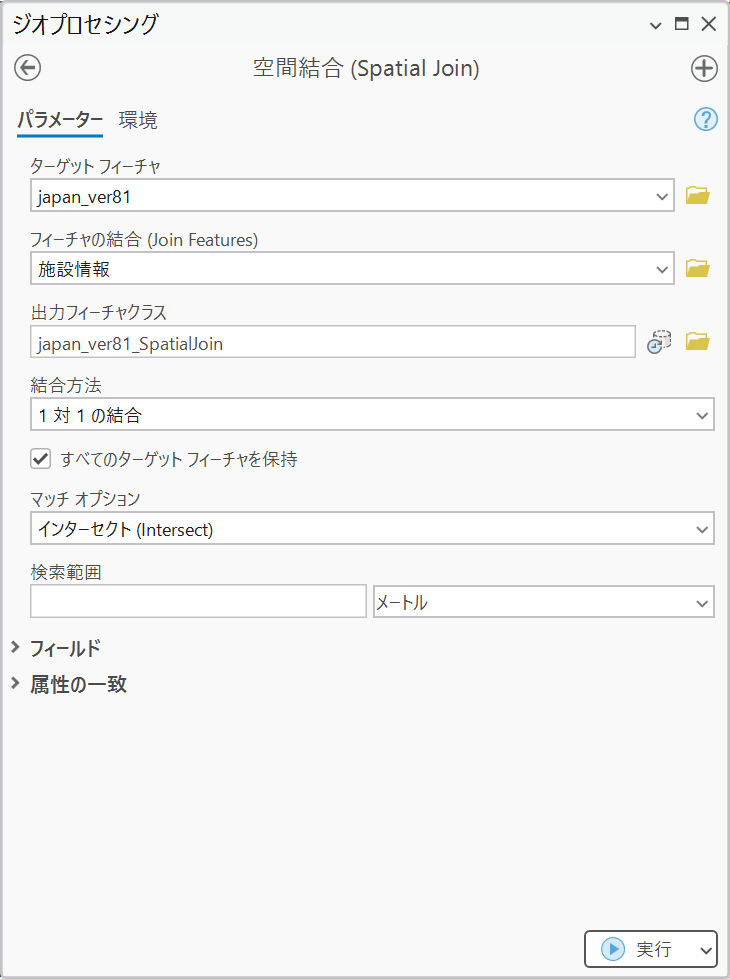The width and height of the screenshot is (730, 979).
Task: Click the 検索範囲 input field
Action: click(x=198, y=602)
